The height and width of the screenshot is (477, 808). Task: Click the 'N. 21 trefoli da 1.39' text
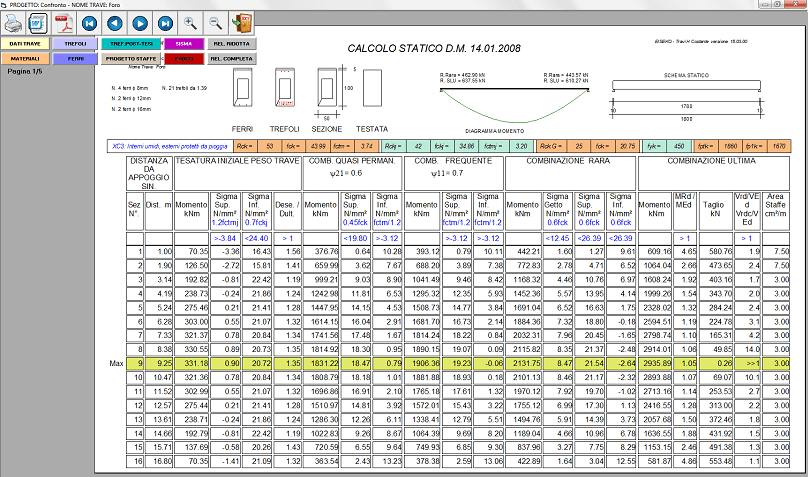tap(184, 88)
